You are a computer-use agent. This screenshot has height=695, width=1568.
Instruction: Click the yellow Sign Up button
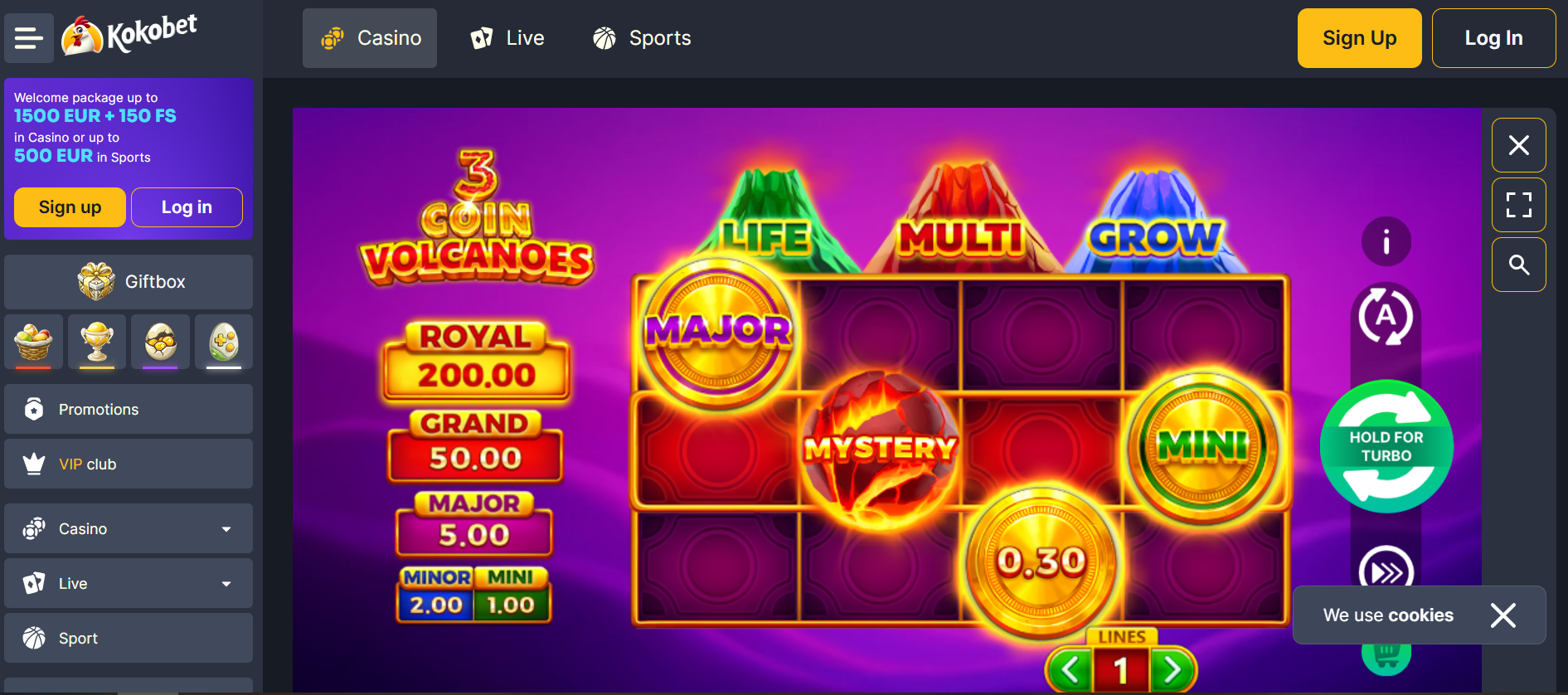[x=1359, y=38]
